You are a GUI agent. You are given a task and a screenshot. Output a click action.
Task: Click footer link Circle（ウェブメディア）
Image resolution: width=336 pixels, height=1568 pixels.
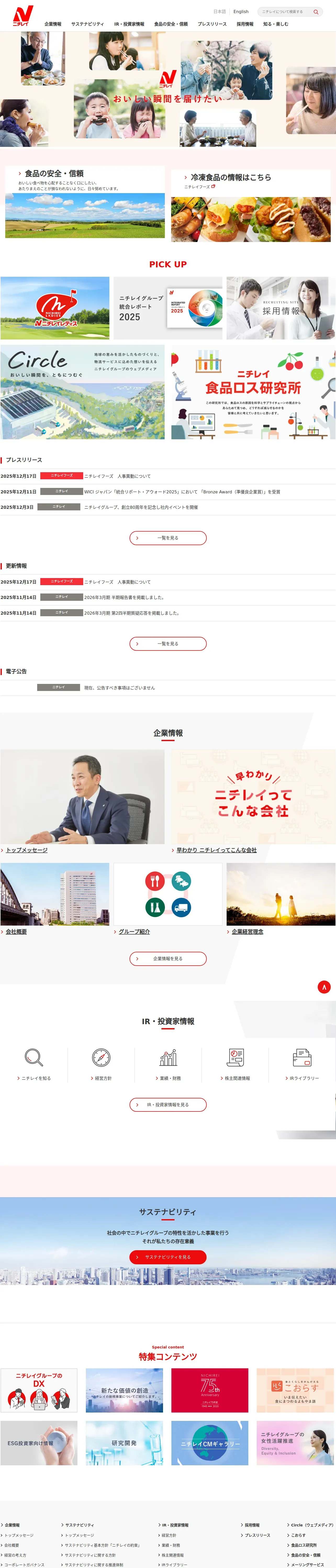click(312, 1525)
